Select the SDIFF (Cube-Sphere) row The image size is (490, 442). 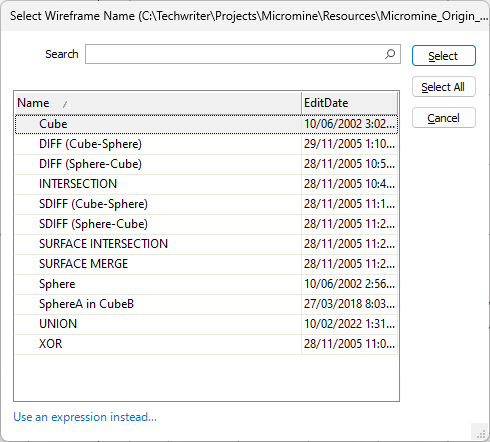[206, 204]
